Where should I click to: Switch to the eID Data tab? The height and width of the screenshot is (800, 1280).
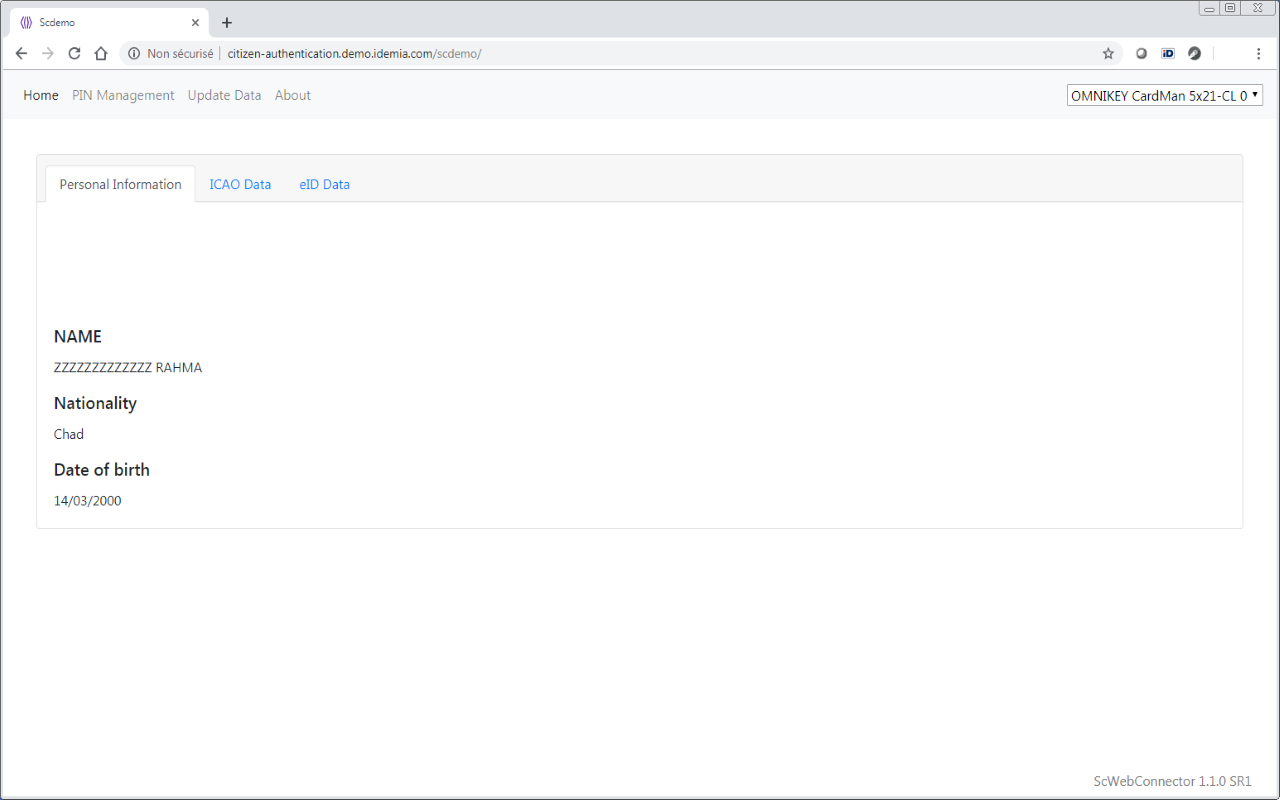tap(325, 184)
